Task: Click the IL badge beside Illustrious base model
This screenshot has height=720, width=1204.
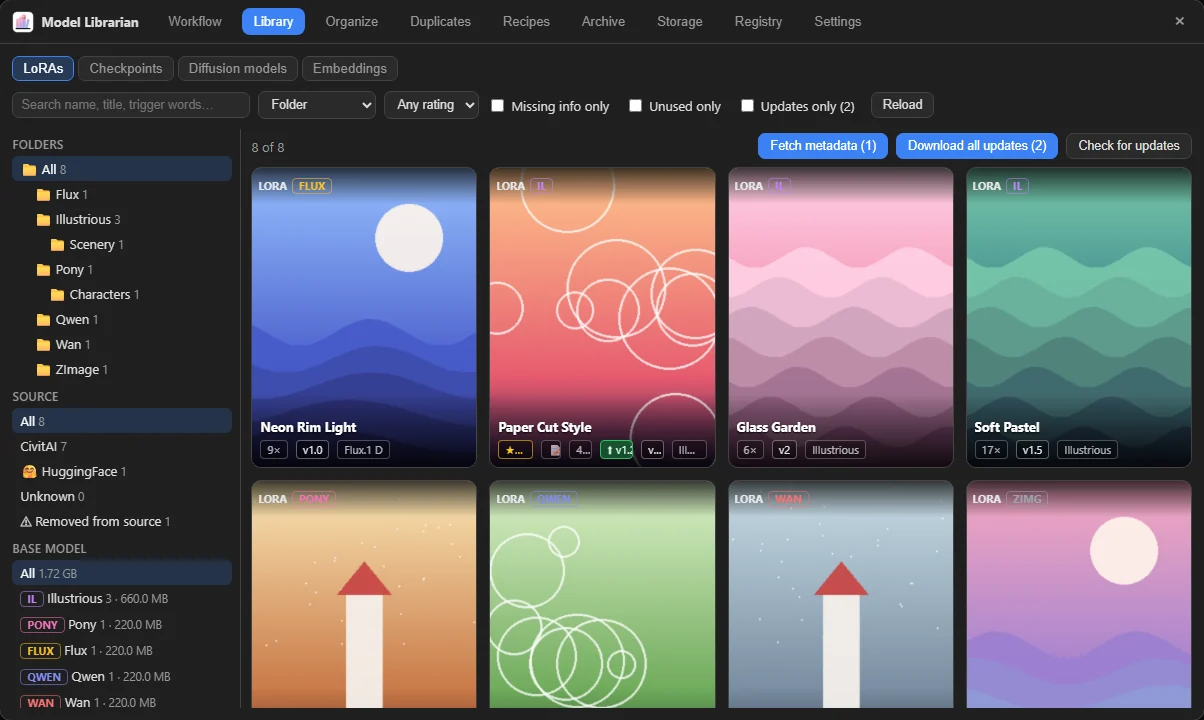Action: coord(32,599)
